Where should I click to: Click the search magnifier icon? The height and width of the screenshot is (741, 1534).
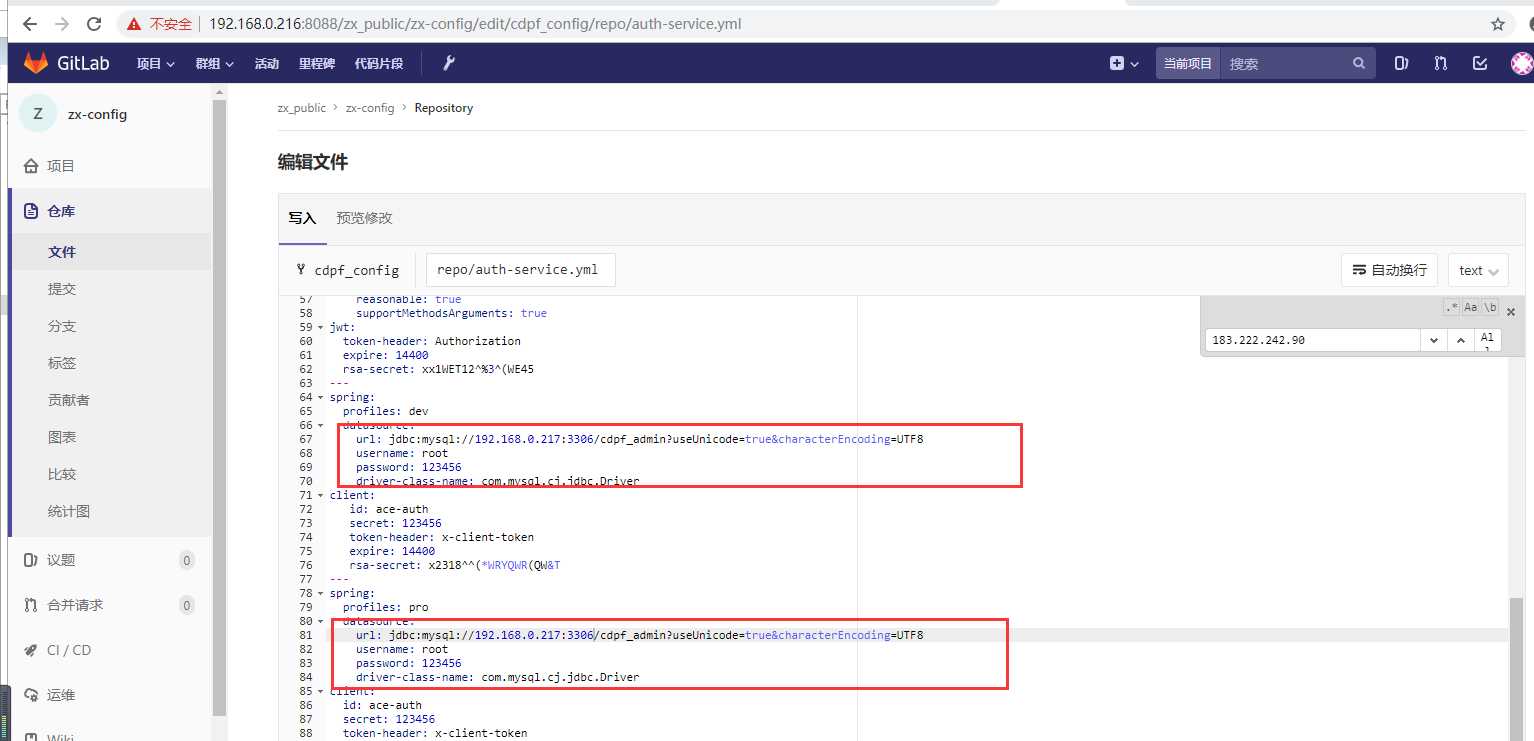click(1358, 63)
